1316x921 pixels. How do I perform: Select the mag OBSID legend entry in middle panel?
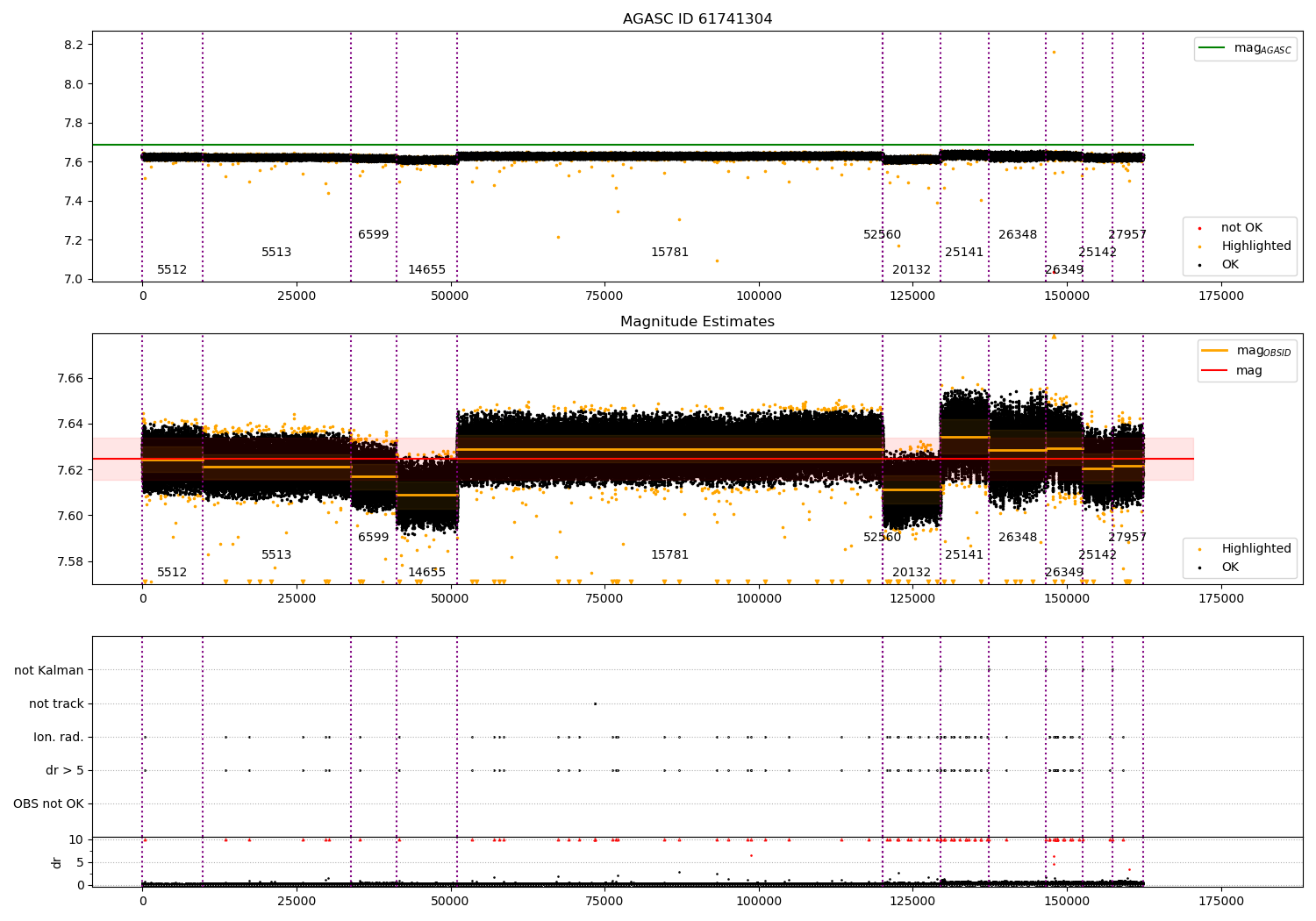tap(1246, 351)
